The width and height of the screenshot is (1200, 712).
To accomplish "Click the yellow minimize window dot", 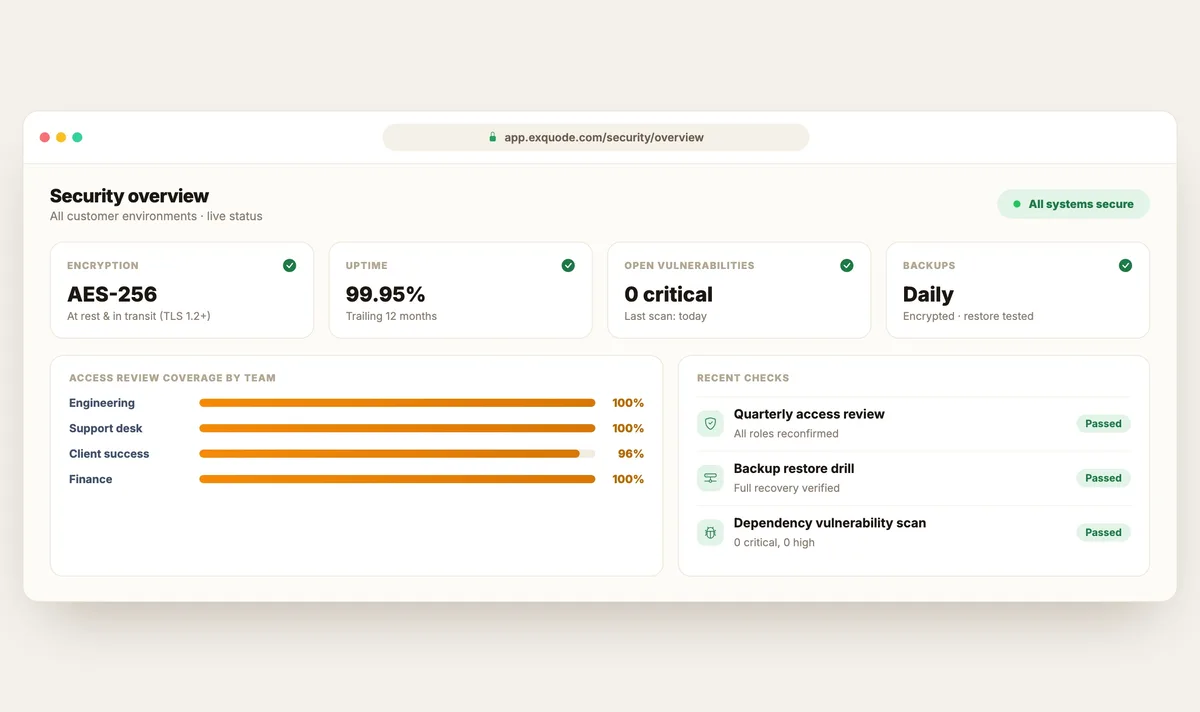I will [61, 137].
